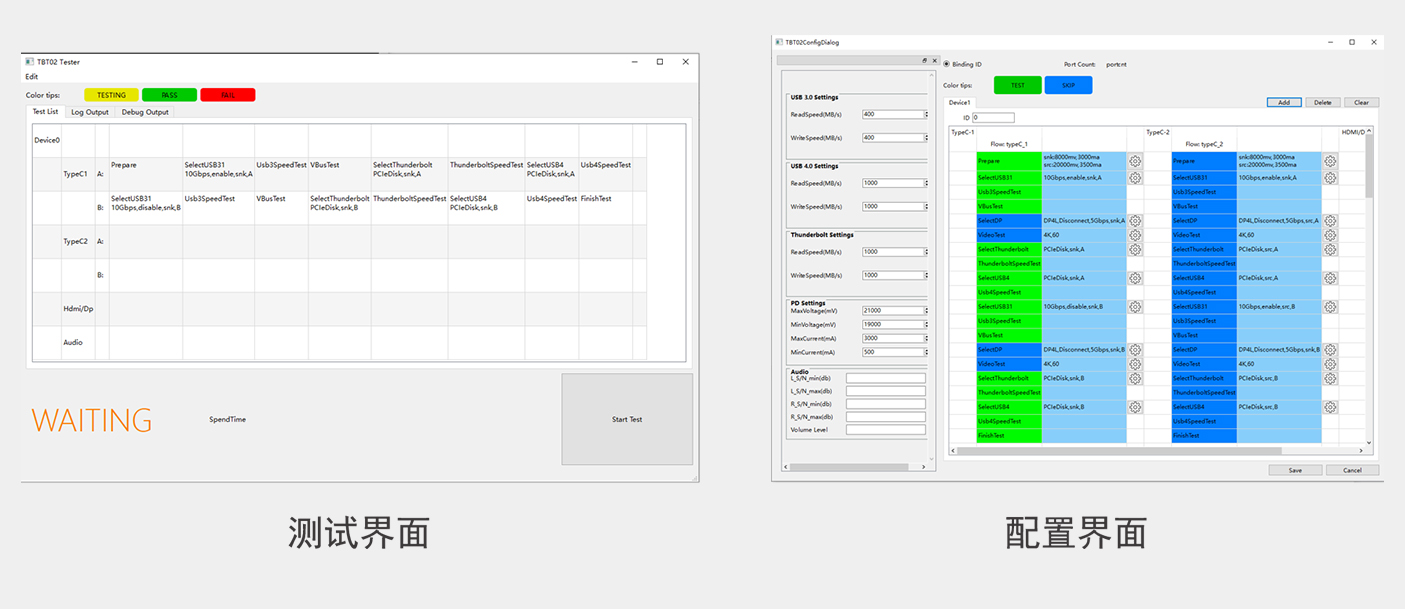
Task: Toggle the blue SKIP color tip button
Action: (x=1068, y=86)
